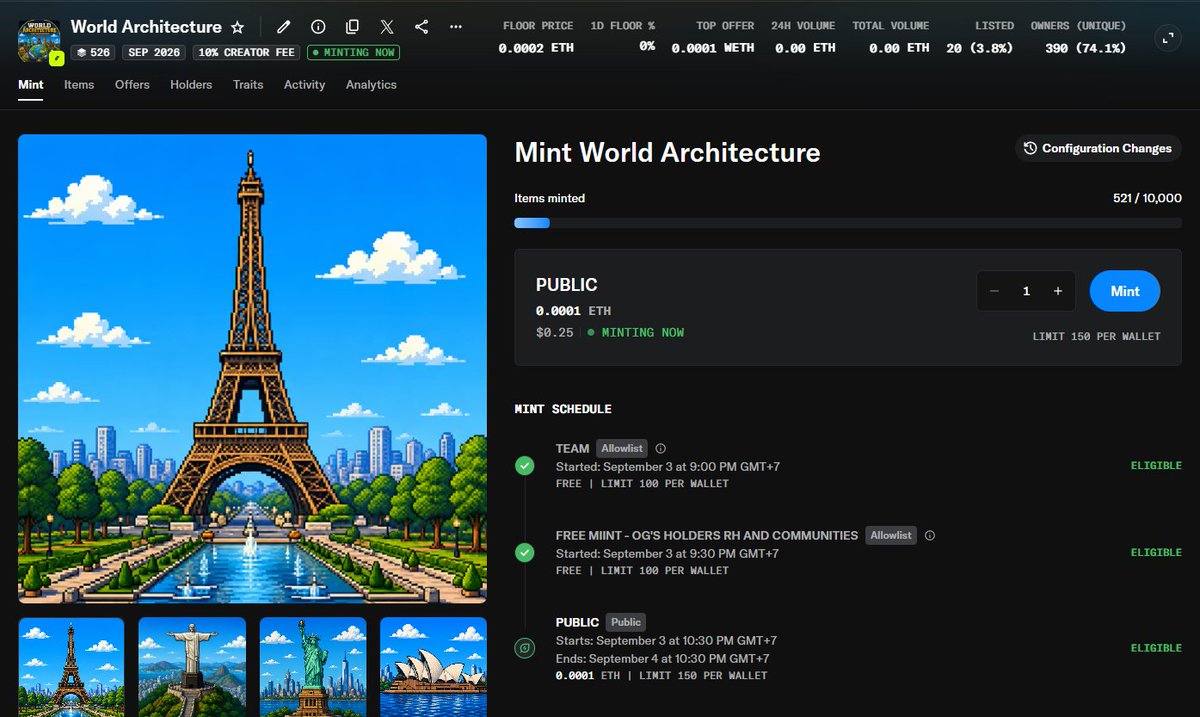Click ELIGIBLE label for FREE MIINT stage
Viewport: 1200px width, 717px height.
point(1156,552)
